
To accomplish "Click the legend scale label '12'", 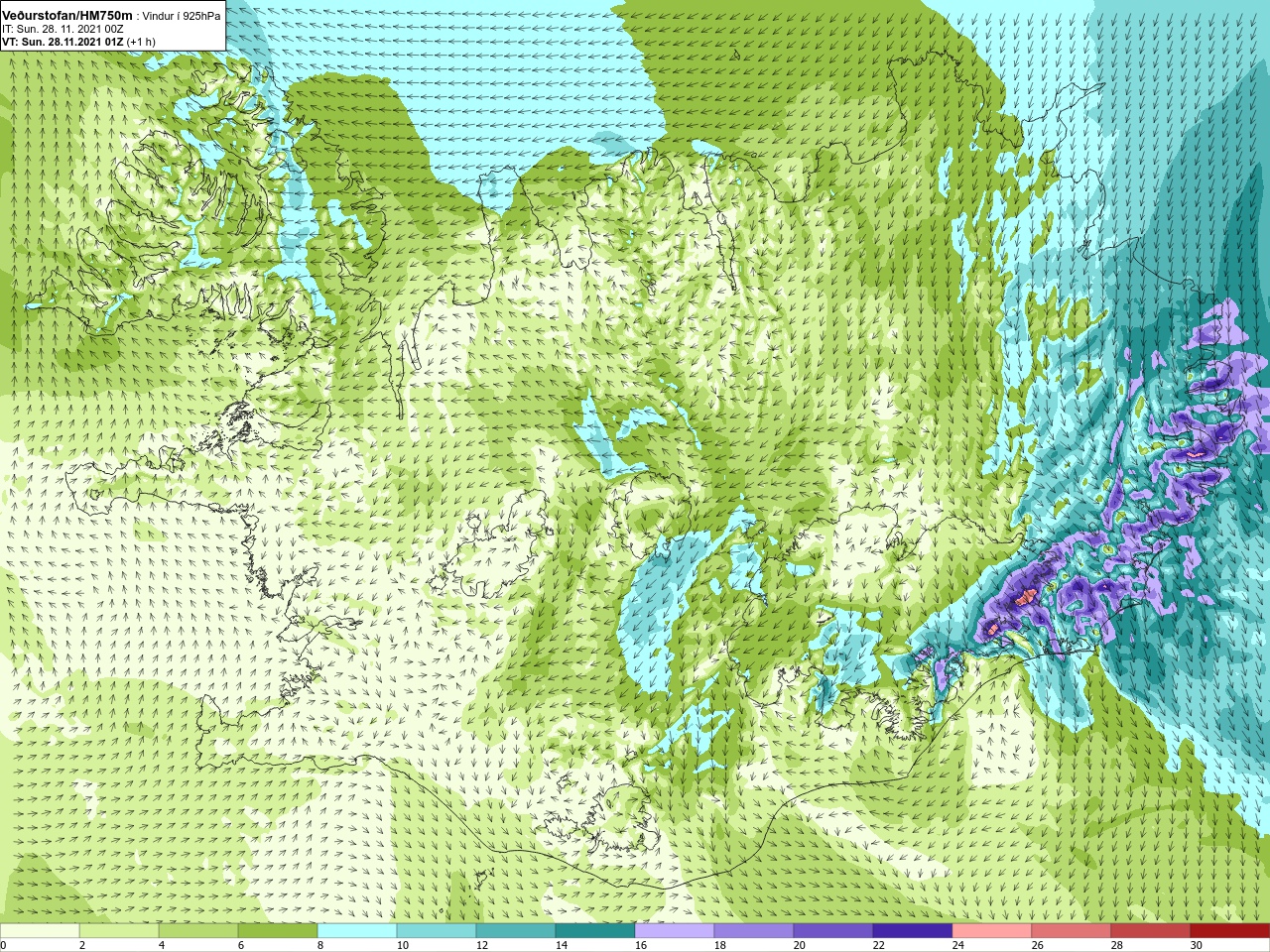I will pyautogui.click(x=484, y=945).
